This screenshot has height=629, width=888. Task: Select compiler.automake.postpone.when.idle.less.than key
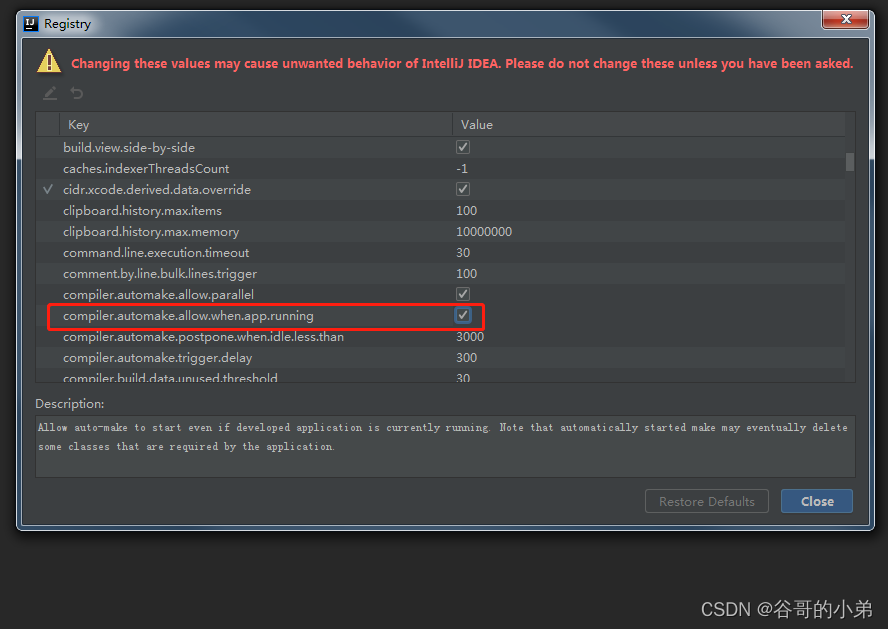tap(203, 337)
